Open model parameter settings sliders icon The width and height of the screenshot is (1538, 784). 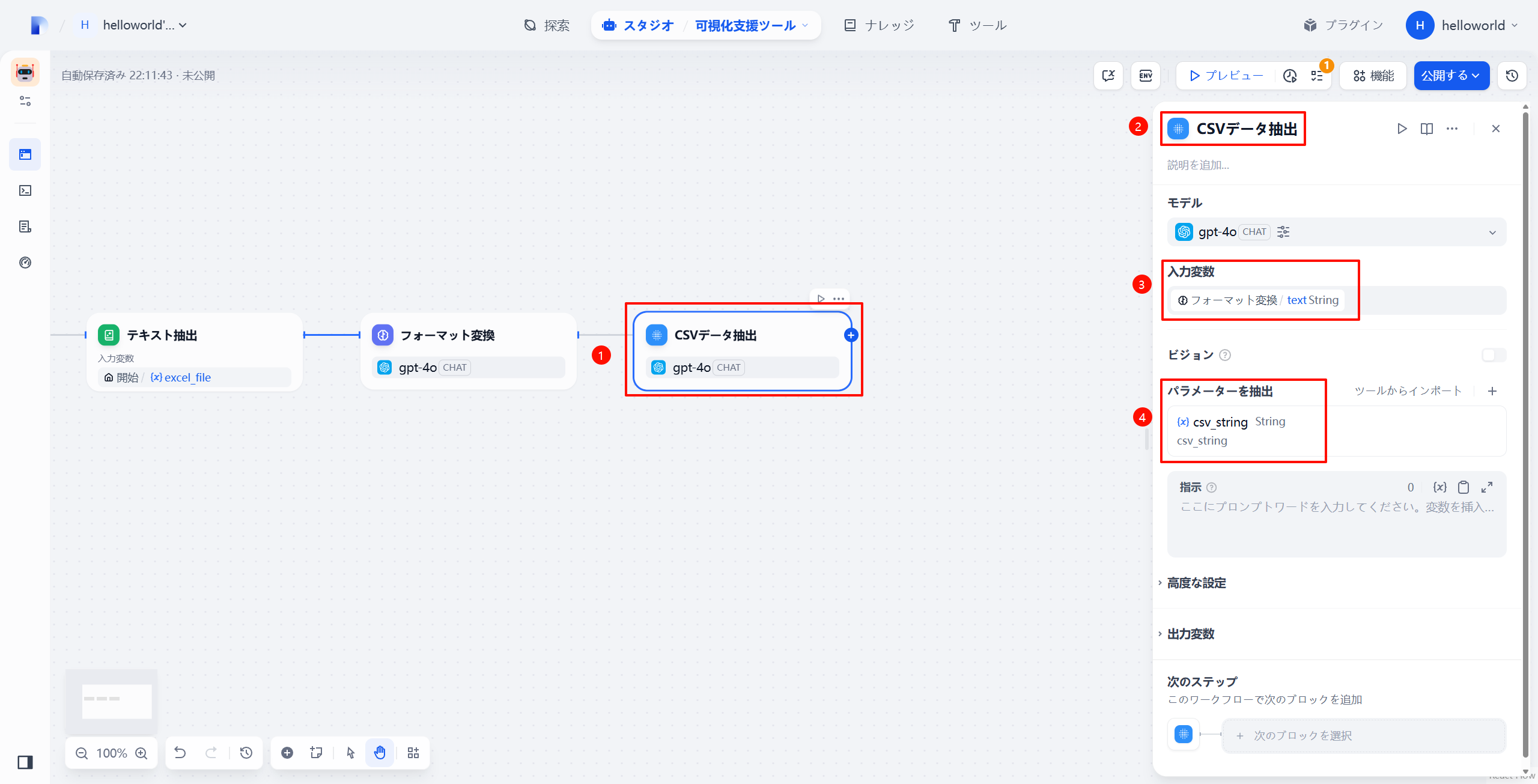(x=1283, y=232)
